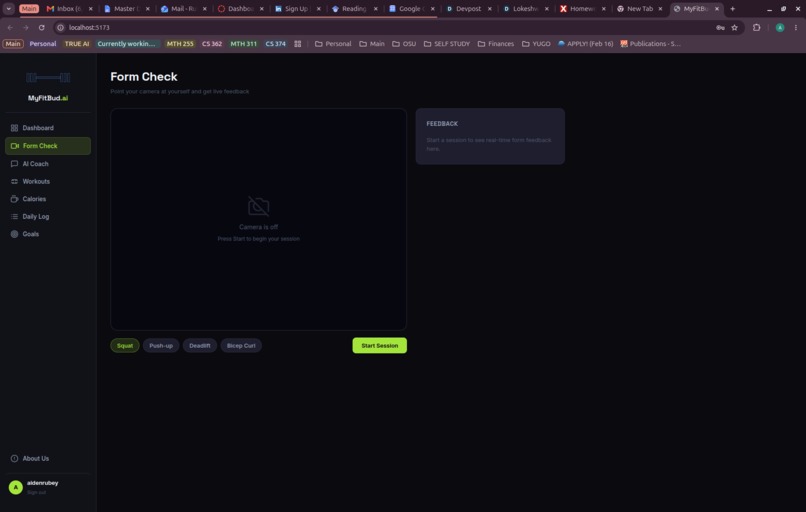This screenshot has height=512, width=806.
Task: Sign out of aidenrubey account
Action: click(36, 492)
